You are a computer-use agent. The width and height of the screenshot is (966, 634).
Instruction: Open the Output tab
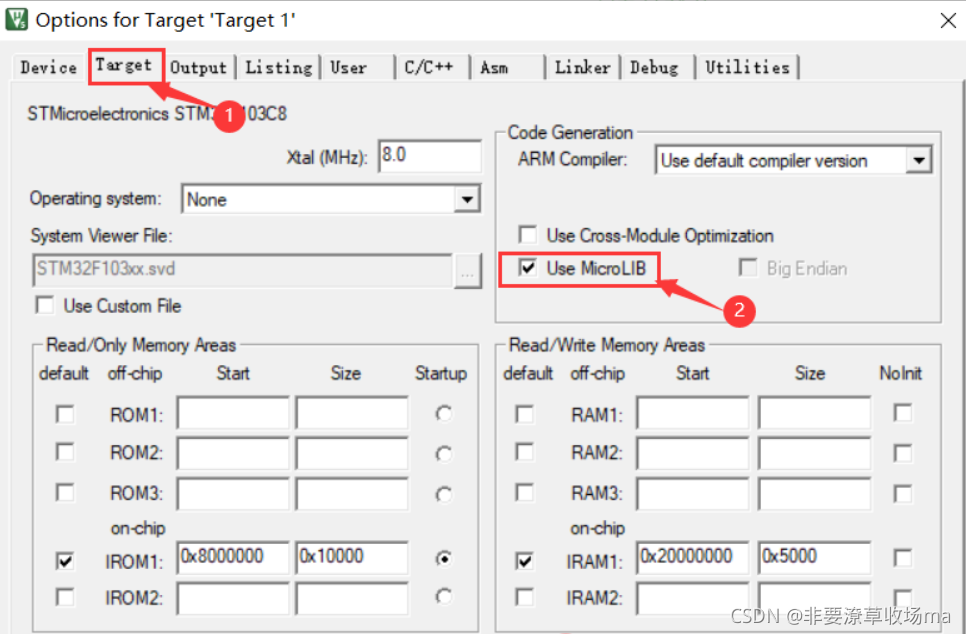pyautogui.click(x=198, y=67)
